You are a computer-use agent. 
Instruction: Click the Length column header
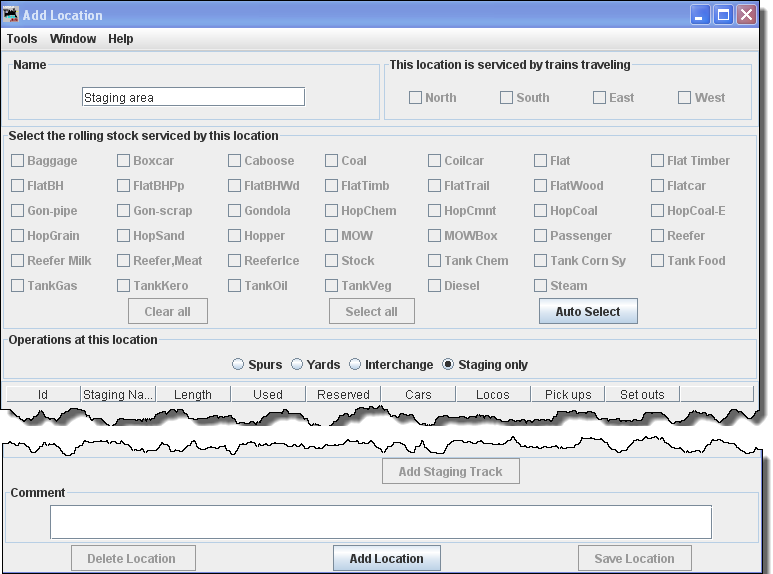tap(193, 394)
